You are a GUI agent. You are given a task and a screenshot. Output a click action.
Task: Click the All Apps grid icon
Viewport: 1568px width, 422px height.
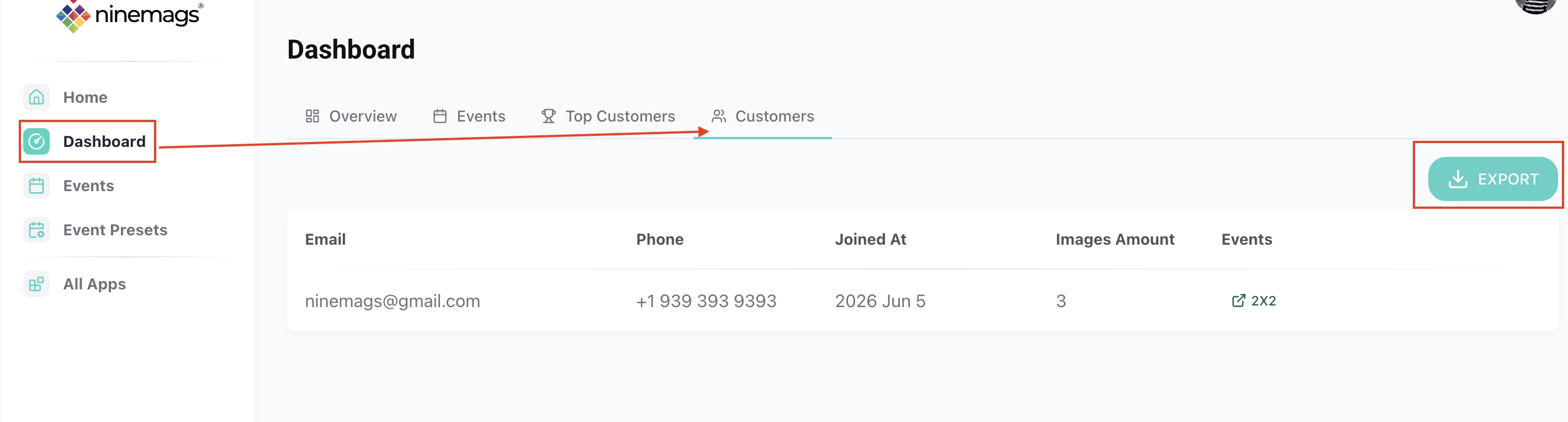tap(36, 284)
